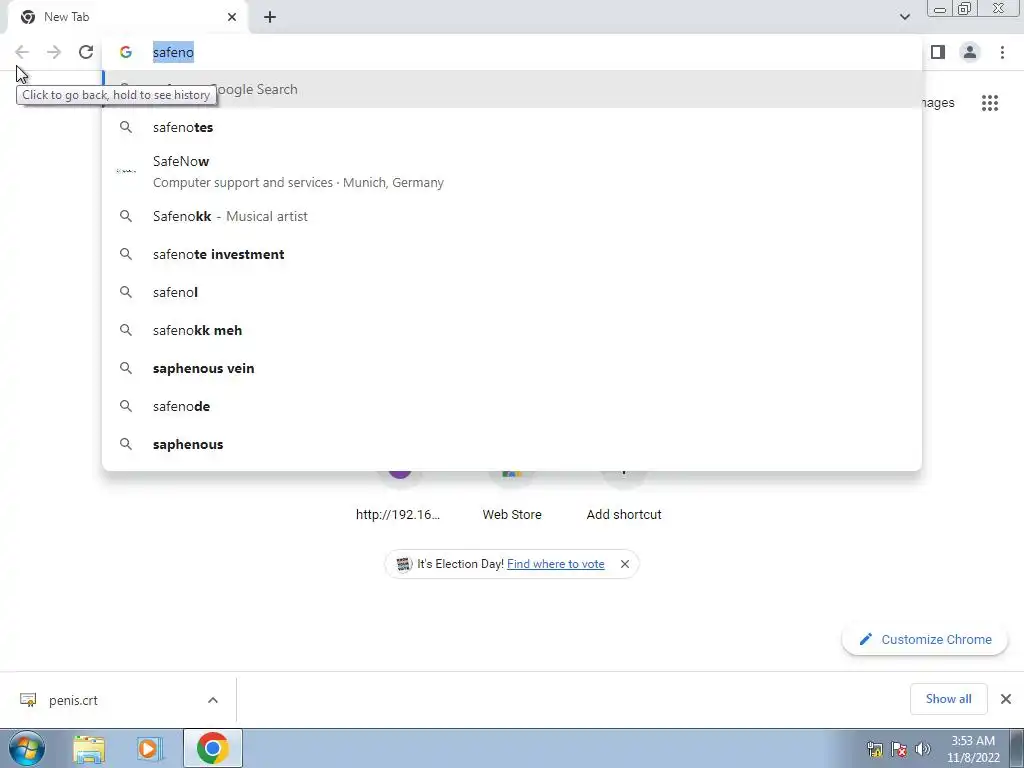Image resolution: width=1024 pixels, height=768 pixels.
Task: Click the address bar text safeno
Action: [x=173, y=52]
